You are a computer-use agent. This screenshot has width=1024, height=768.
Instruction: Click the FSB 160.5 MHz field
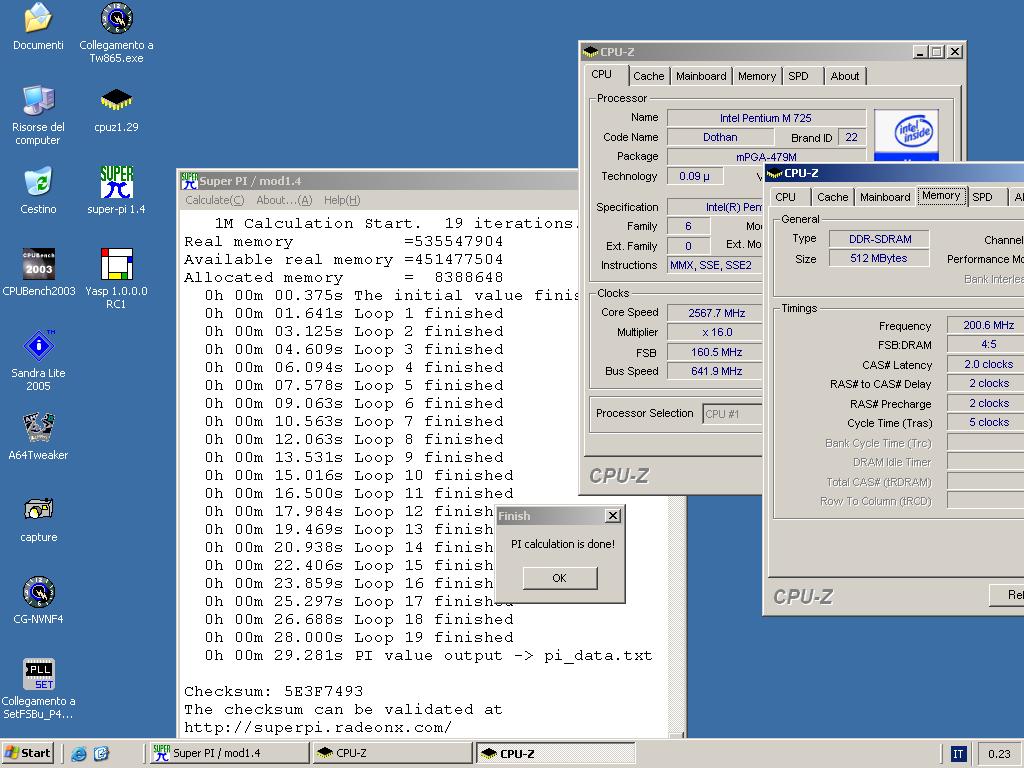(x=716, y=352)
